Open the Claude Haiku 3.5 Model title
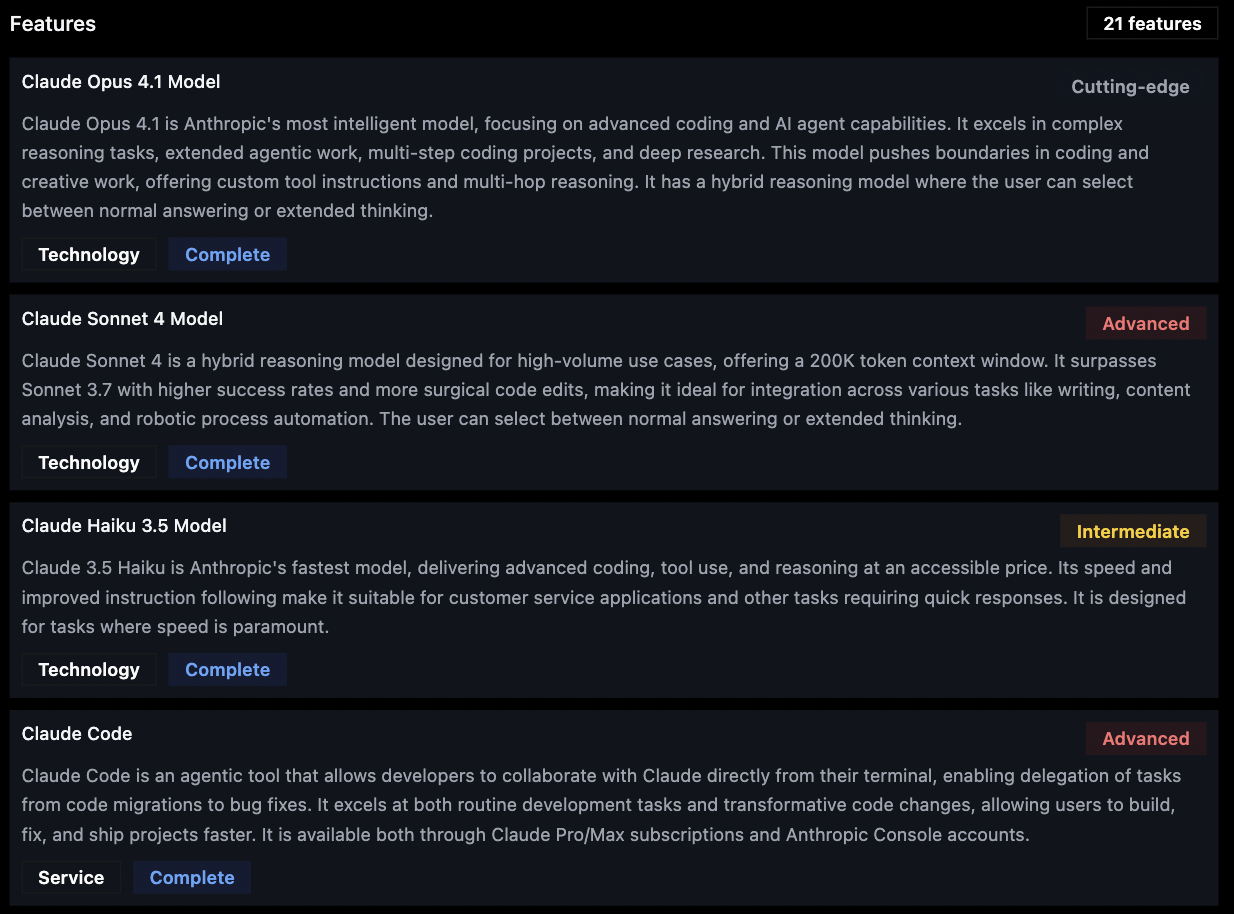The height and width of the screenshot is (914, 1234). [x=124, y=526]
